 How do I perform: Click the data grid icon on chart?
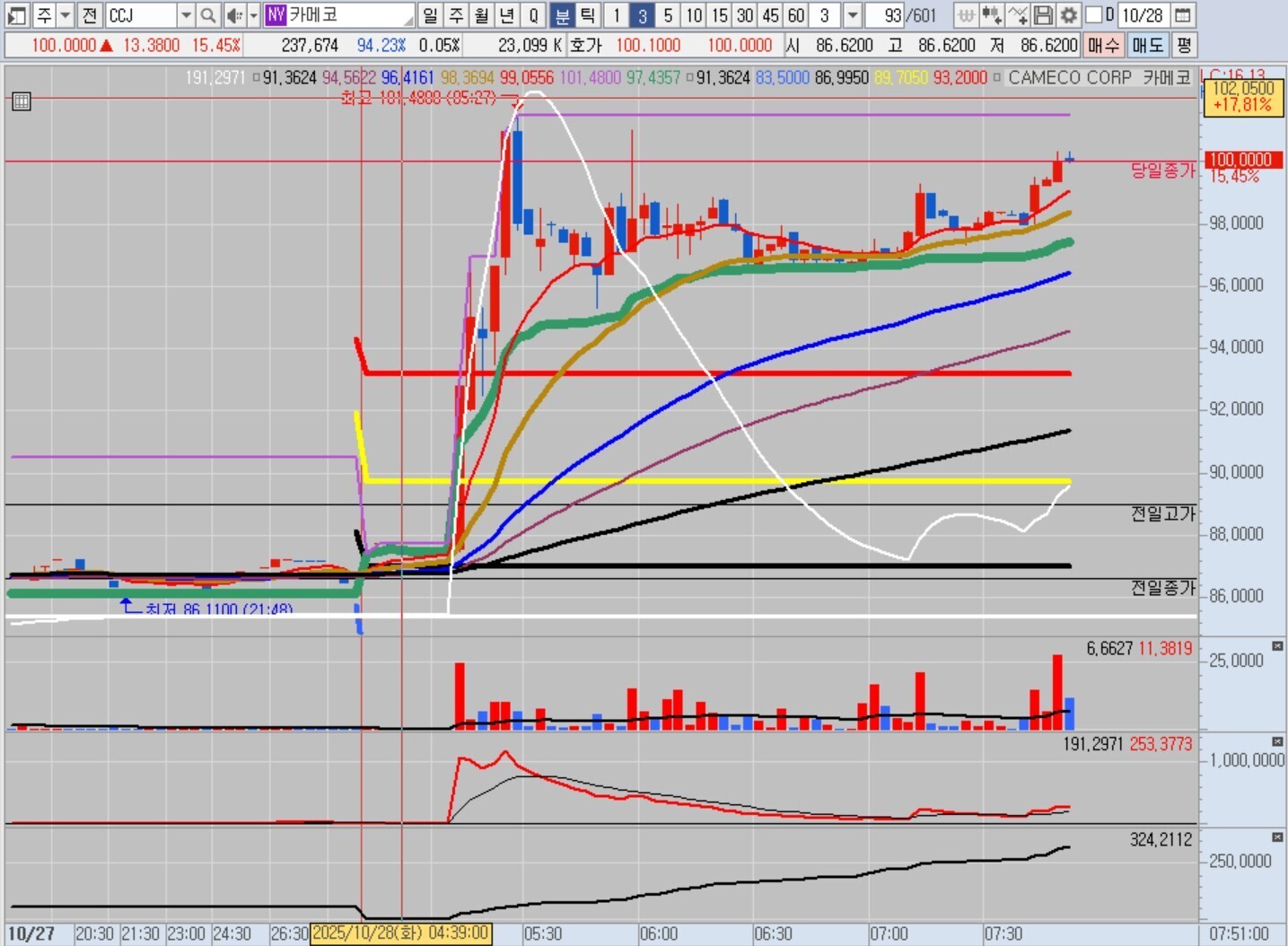point(22,101)
